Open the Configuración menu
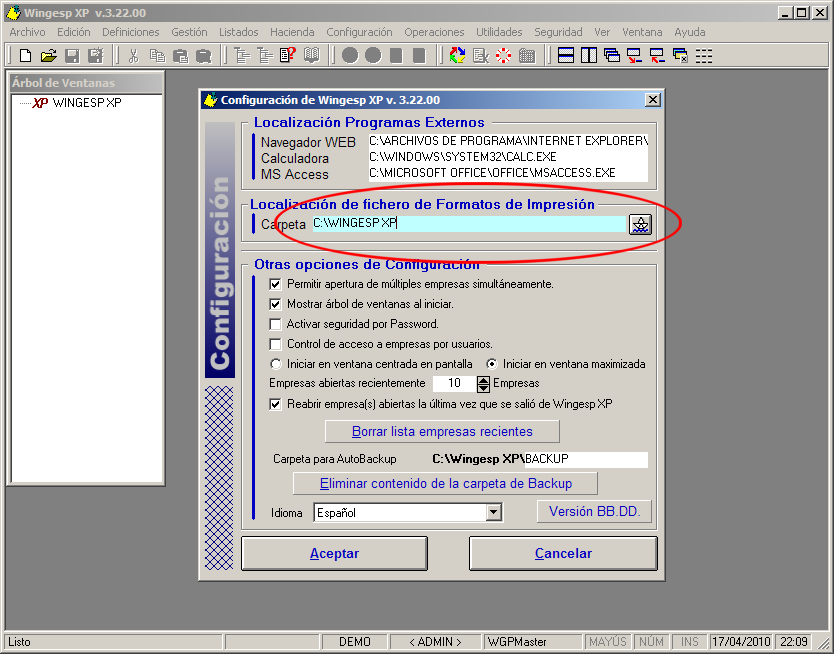The image size is (834, 654). click(x=359, y=32)
